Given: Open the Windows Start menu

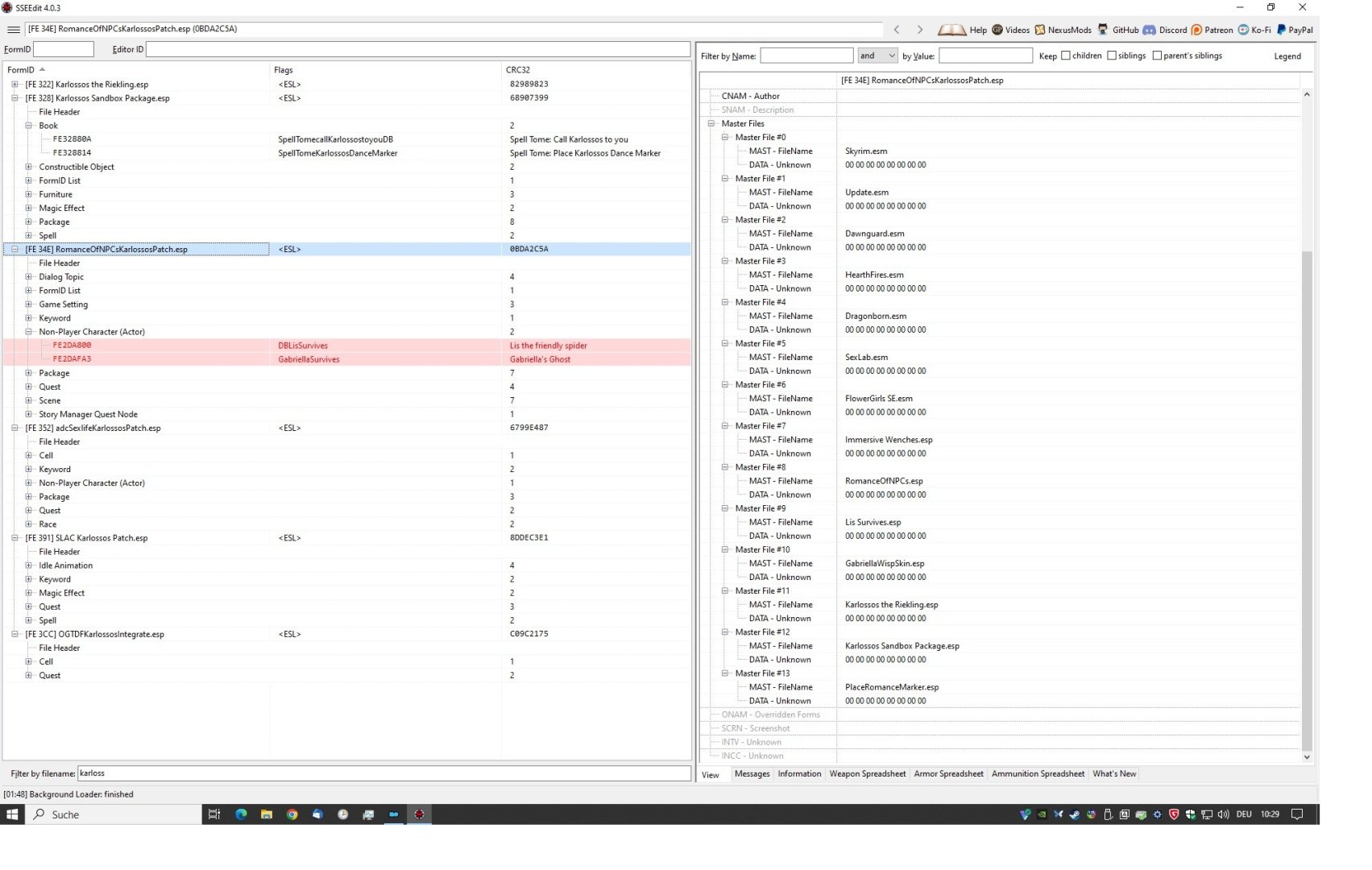Looking at the screenshot, I should point(12,814).
